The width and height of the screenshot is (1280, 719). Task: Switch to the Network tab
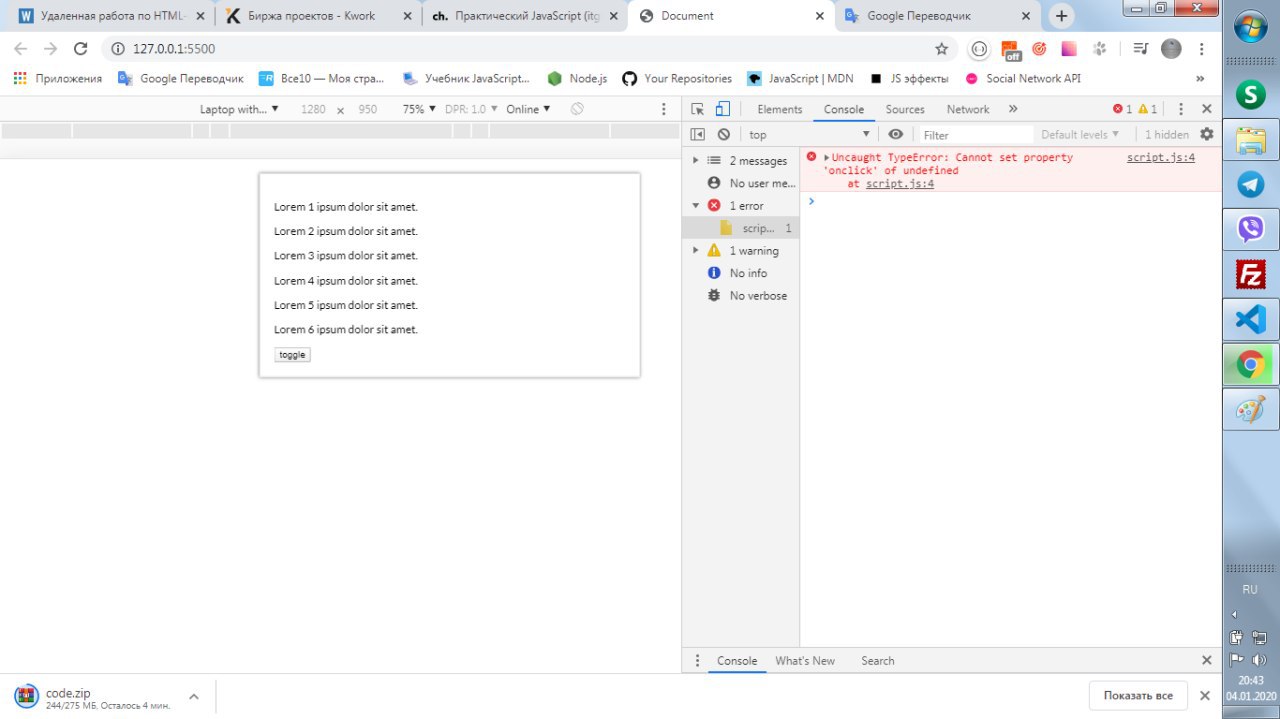pyautogui.click(x=968, y=109)
